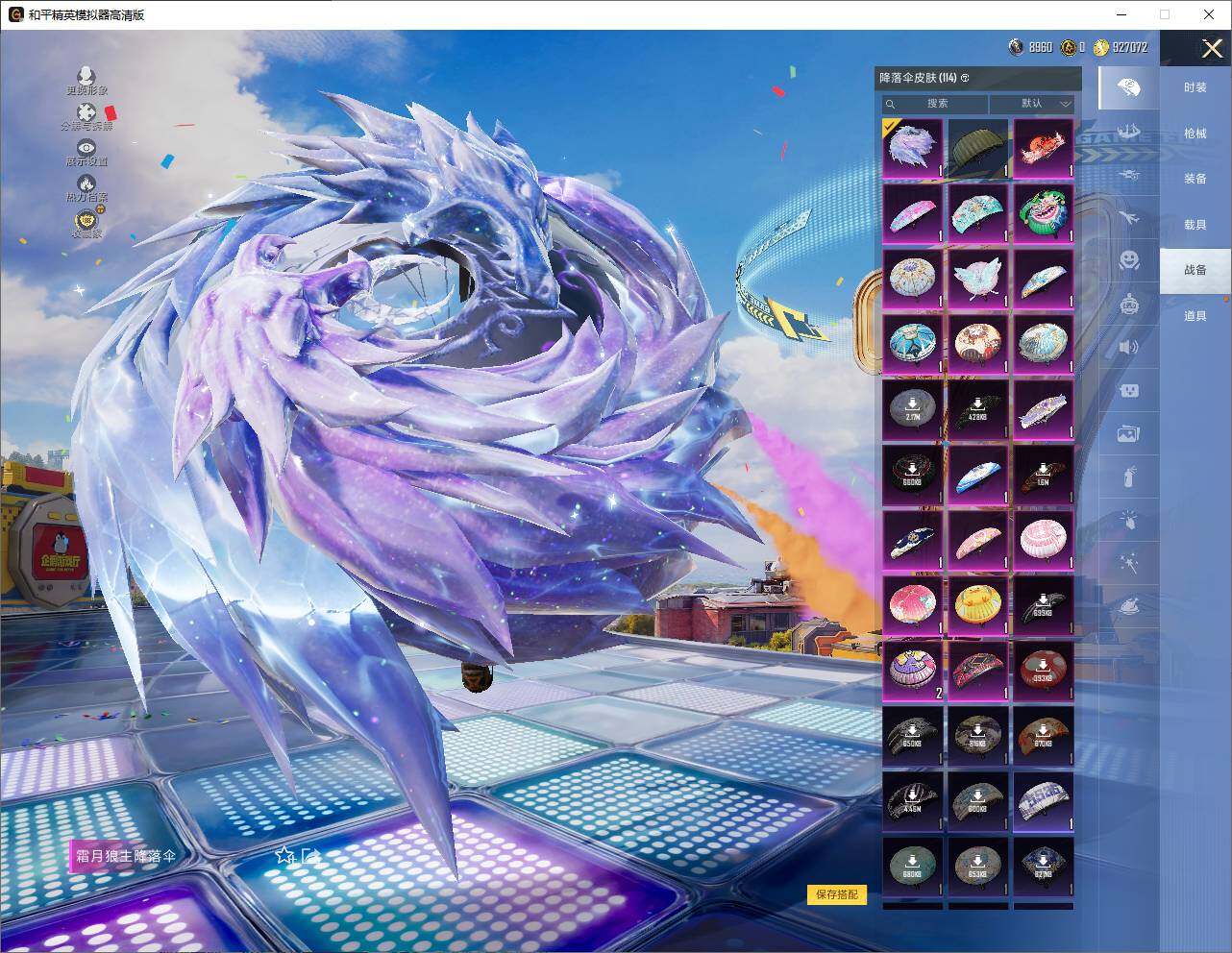The height and width of the screenshot is (953, 1232).
Task: Open the 分解与拆解 puzzle piece icon
Action: tap(86, 114)
